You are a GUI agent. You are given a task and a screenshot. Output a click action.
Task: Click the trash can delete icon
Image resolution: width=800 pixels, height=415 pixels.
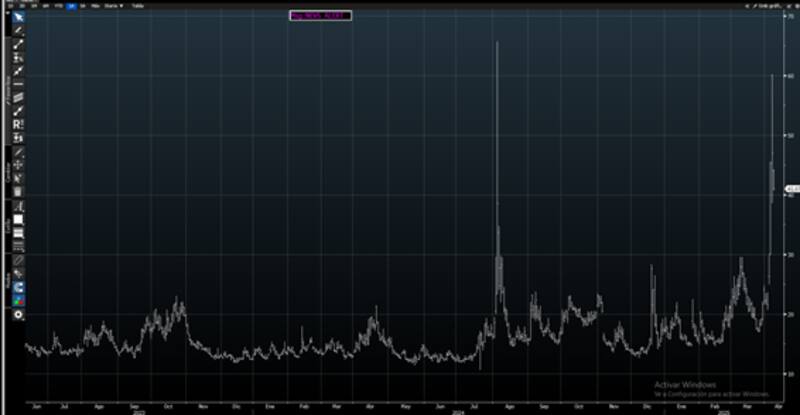[x=18, y=191]
